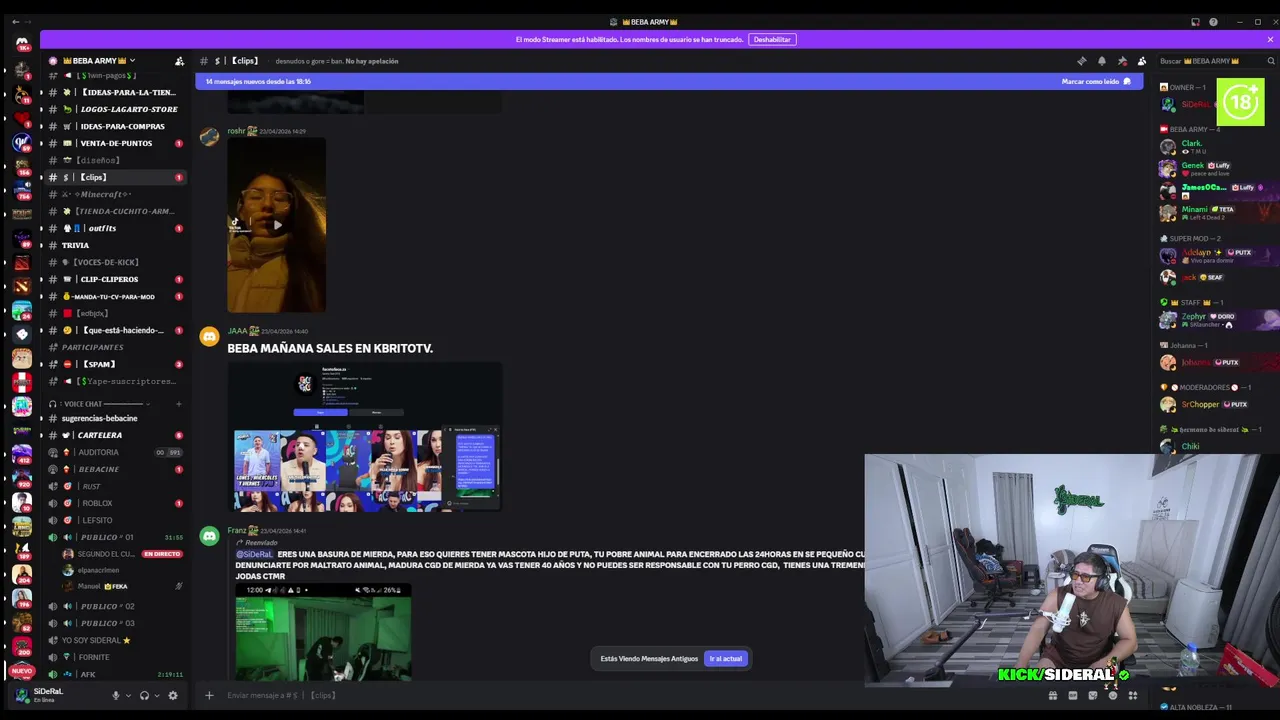Open the sticker picker icon
This screenshot has width=1280, height=720.
coord(1093,696)
